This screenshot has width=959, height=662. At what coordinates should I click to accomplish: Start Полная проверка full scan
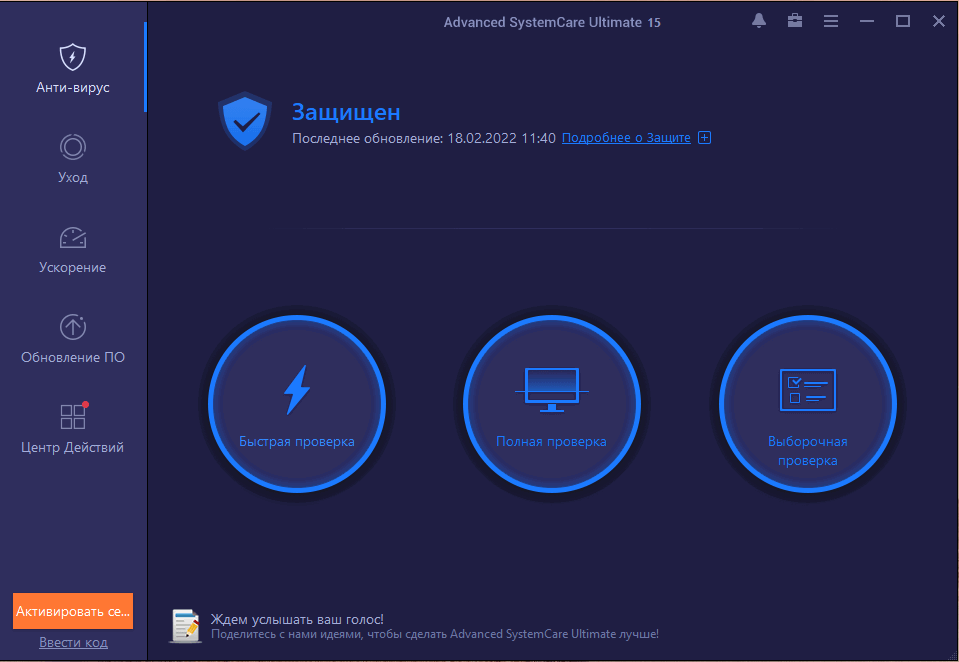coord(552,404)
